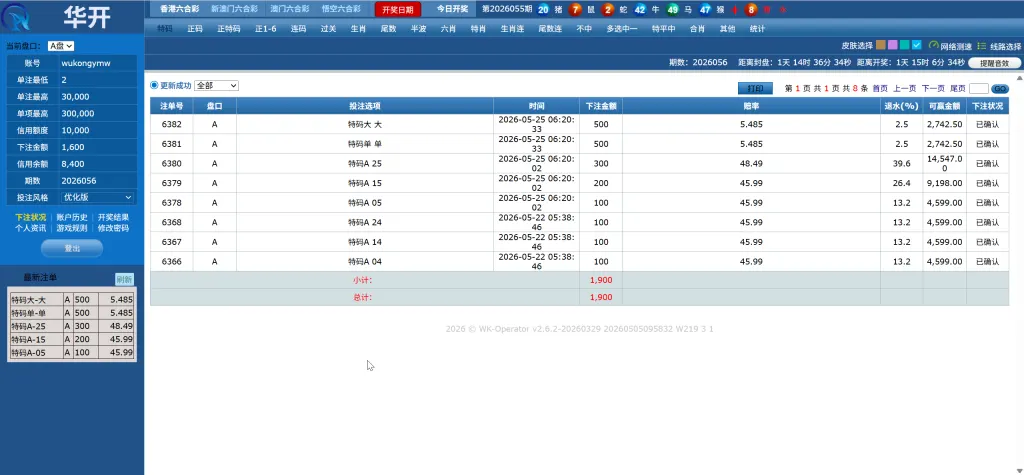Open the 正码 menu item
Viewport: 1024px width, 475px height.
tap(195, 29)
